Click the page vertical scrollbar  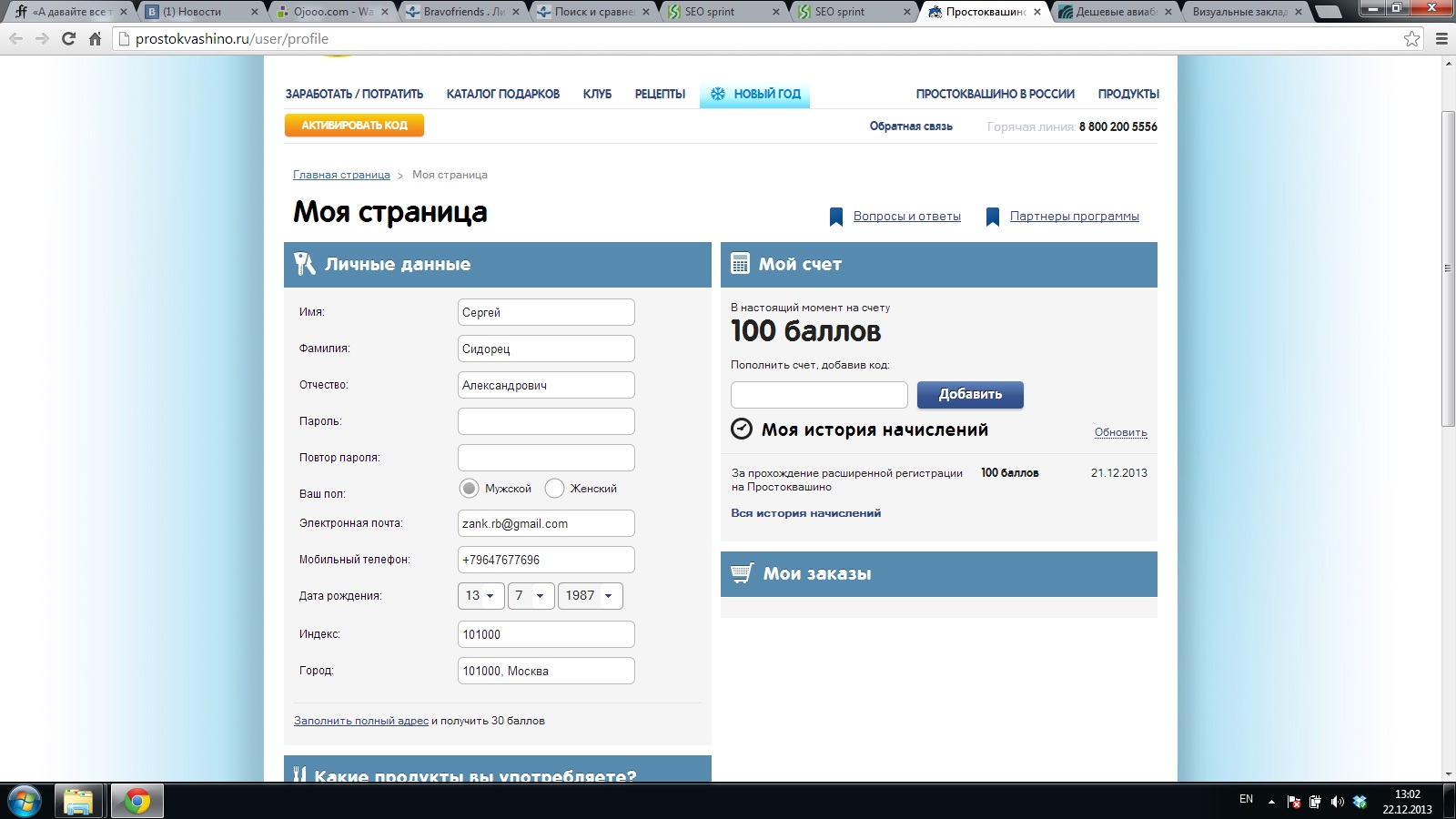1448,268
